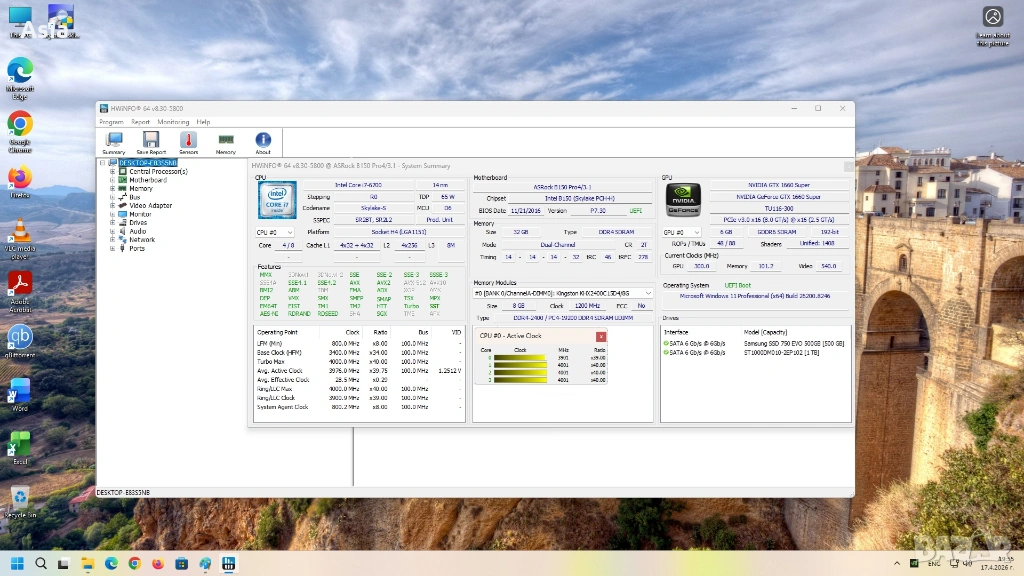Close the CPU #0 Active Clock popup
Viewport: 1024px width, 576px height.
(600, 336)
